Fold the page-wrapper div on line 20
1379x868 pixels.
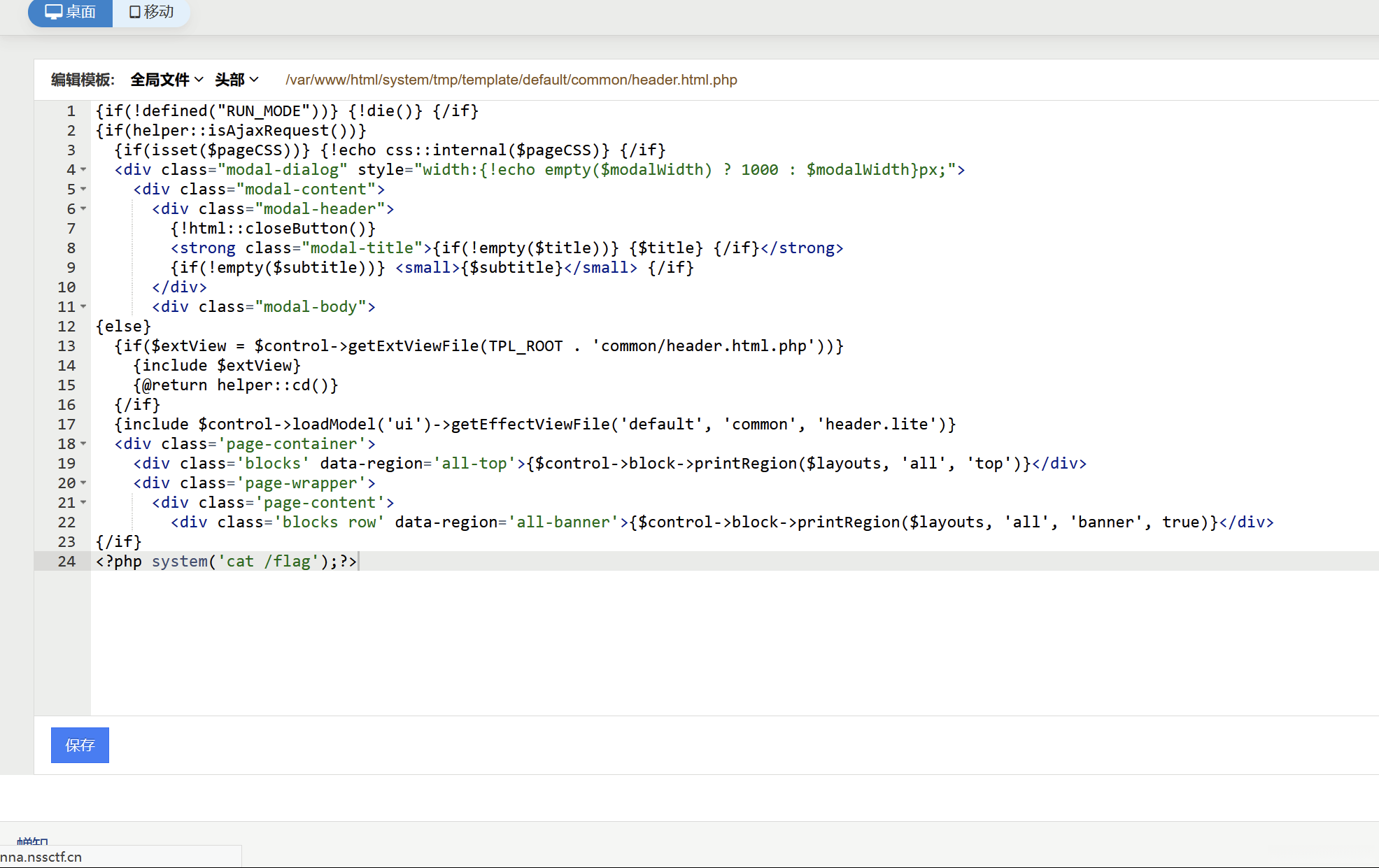click(x=83, y=483)
